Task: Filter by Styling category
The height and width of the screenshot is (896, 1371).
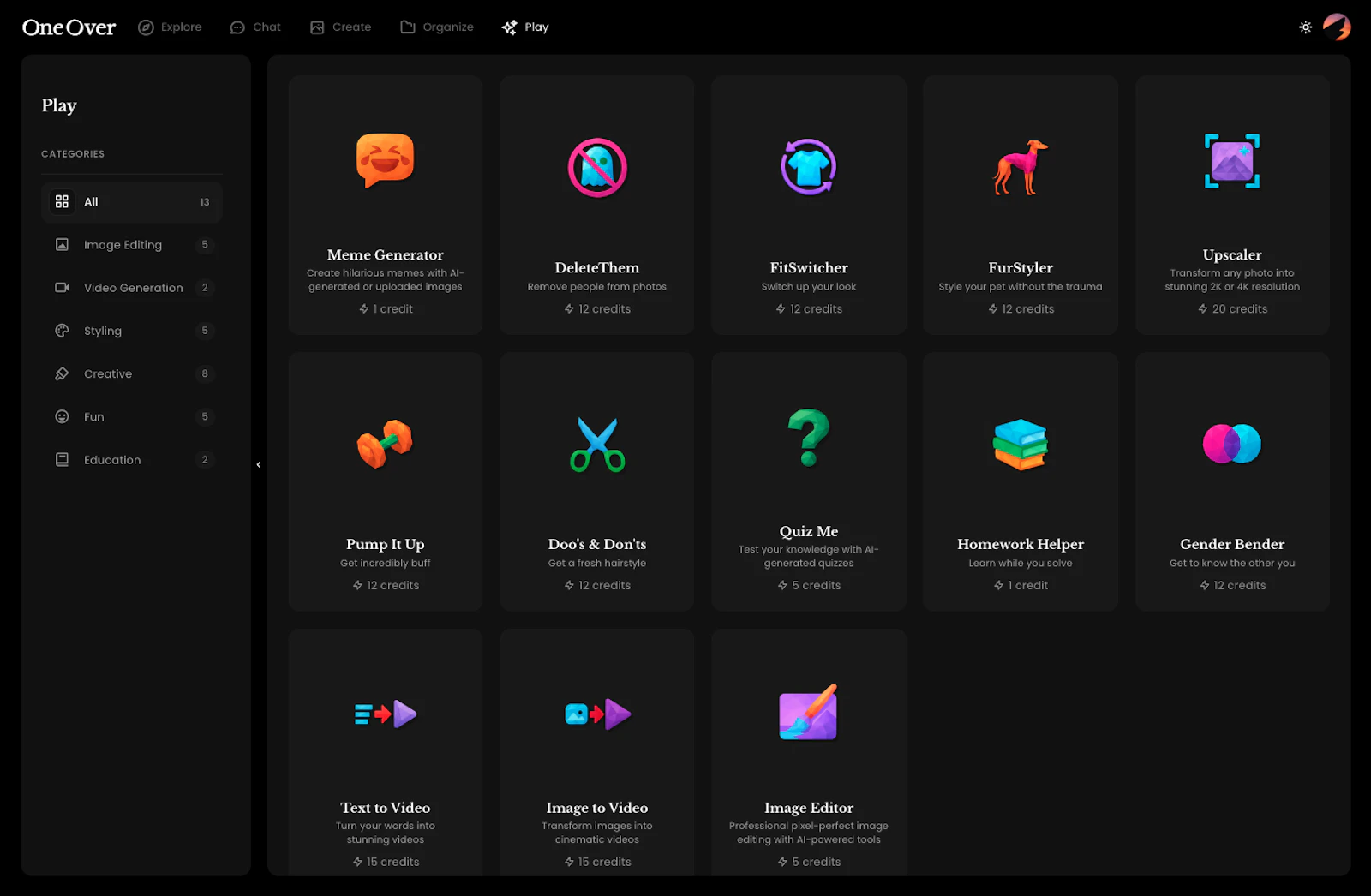Action: pos(132,331)
